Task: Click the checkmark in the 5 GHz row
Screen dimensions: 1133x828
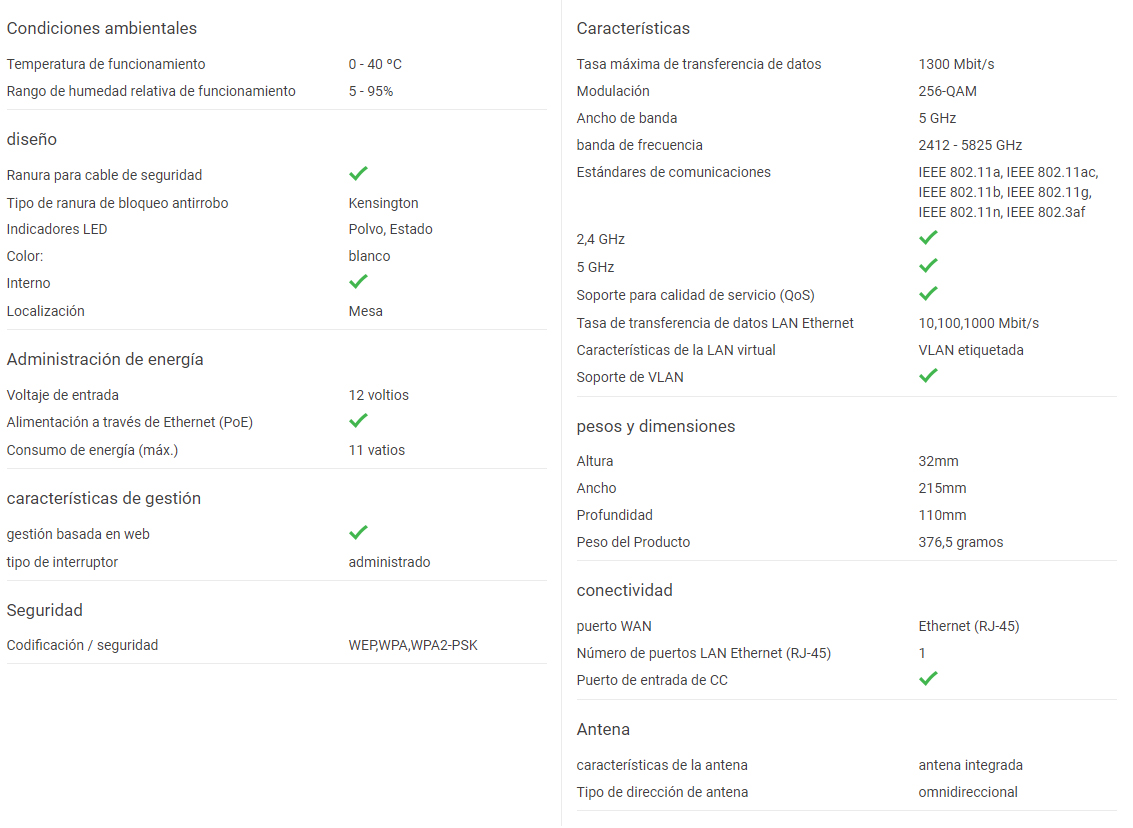Action: click(x=929, y=266)
